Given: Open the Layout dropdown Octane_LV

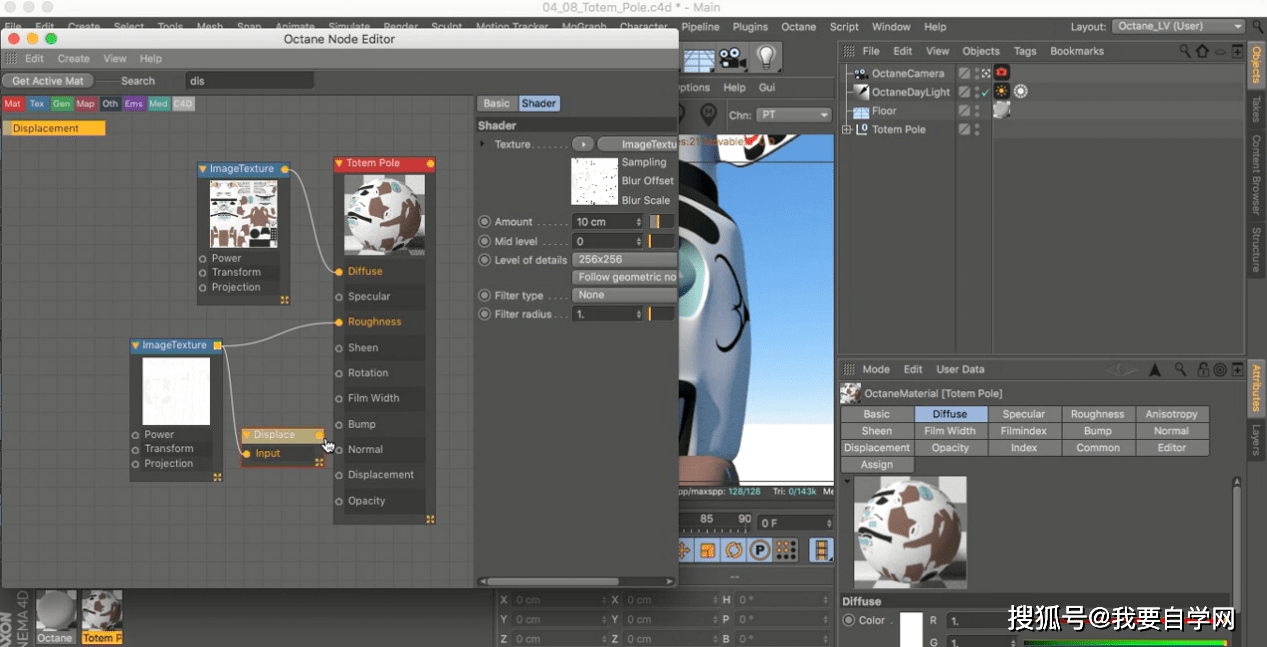Looking at the screenshot, I should point(1179,27).
